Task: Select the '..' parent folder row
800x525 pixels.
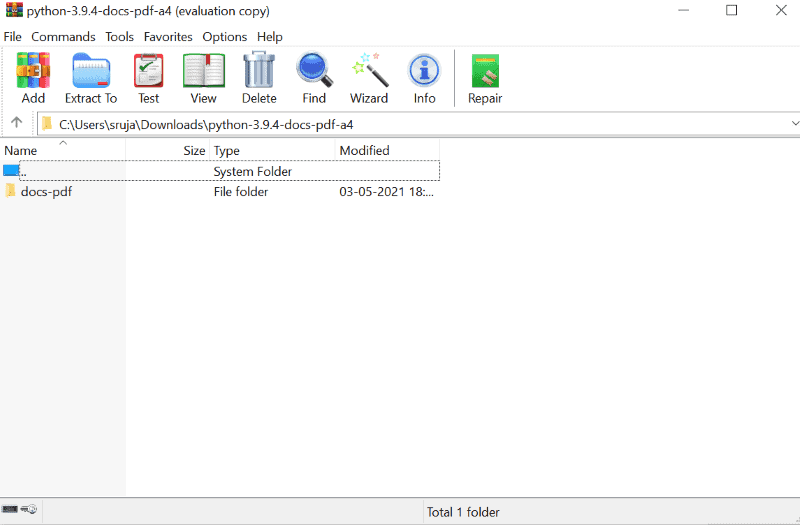Action: click(220, 171)
